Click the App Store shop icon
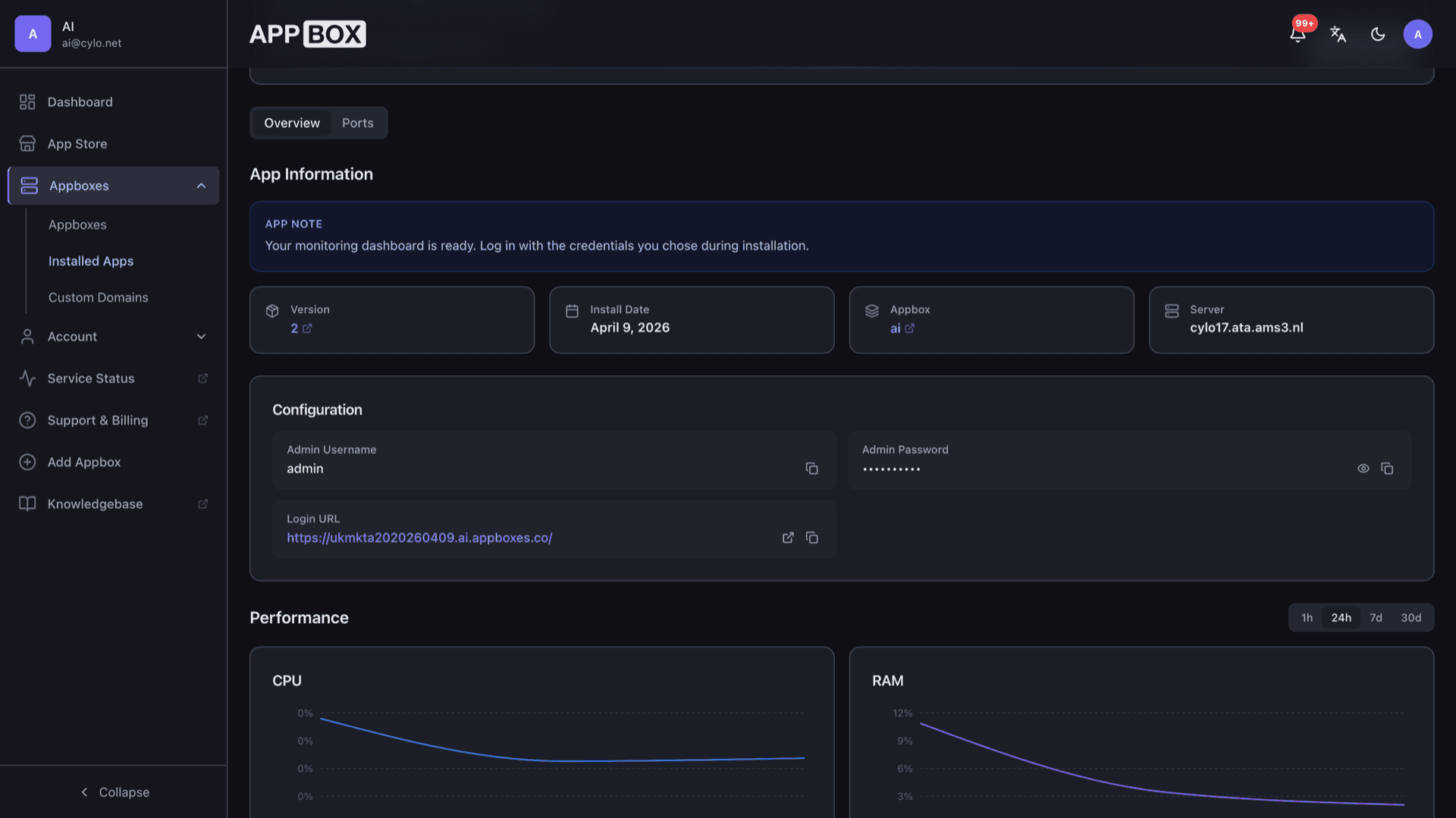The width and height of the screenshot is (1456, 818). tap(27, 143)
